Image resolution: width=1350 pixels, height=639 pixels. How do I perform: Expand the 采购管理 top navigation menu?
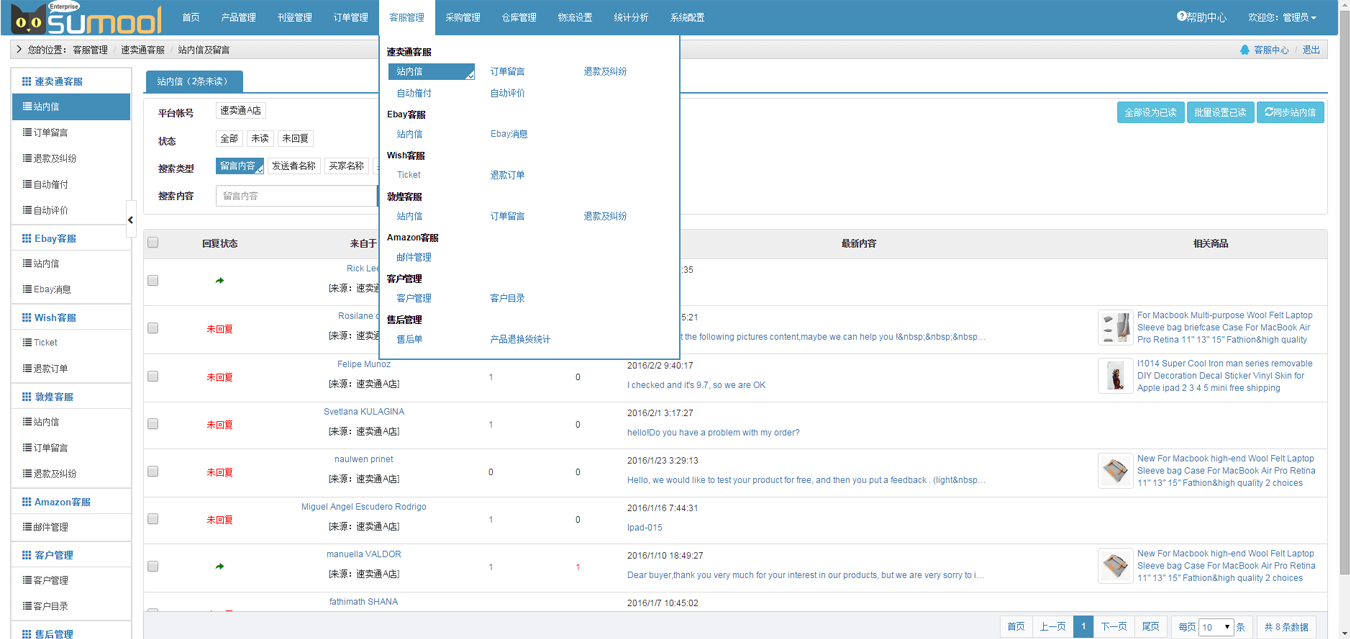click(x=463, y=18)
